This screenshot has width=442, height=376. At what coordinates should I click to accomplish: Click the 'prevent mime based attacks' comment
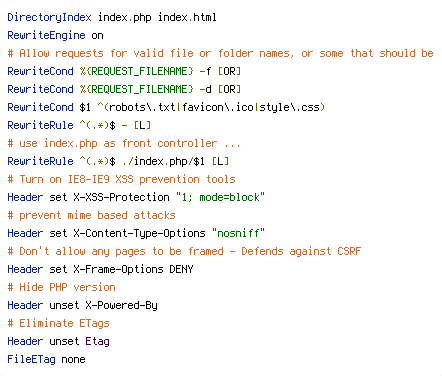point(91,215)
